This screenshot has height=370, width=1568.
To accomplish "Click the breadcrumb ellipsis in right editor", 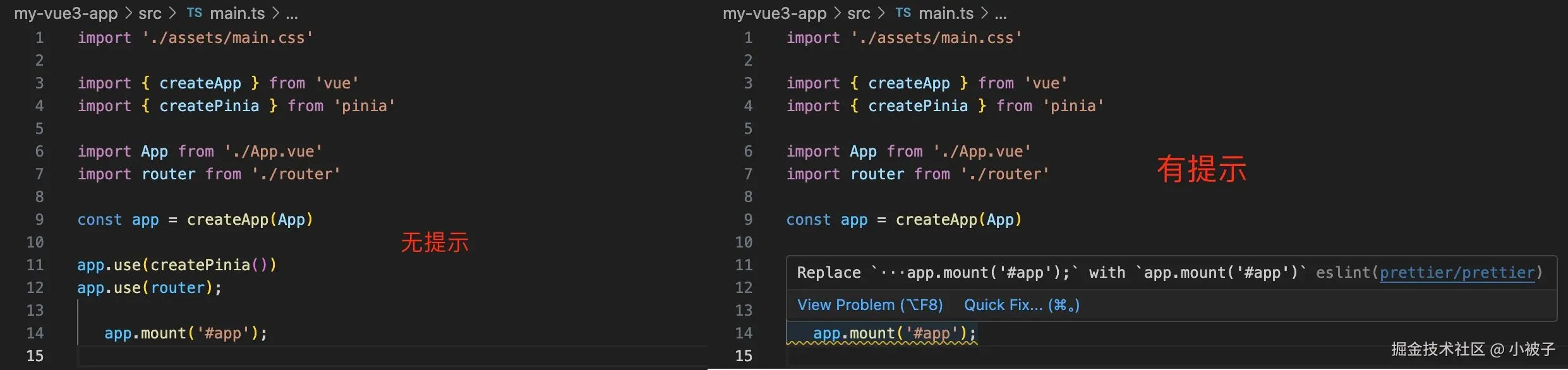I will 1001,13.
